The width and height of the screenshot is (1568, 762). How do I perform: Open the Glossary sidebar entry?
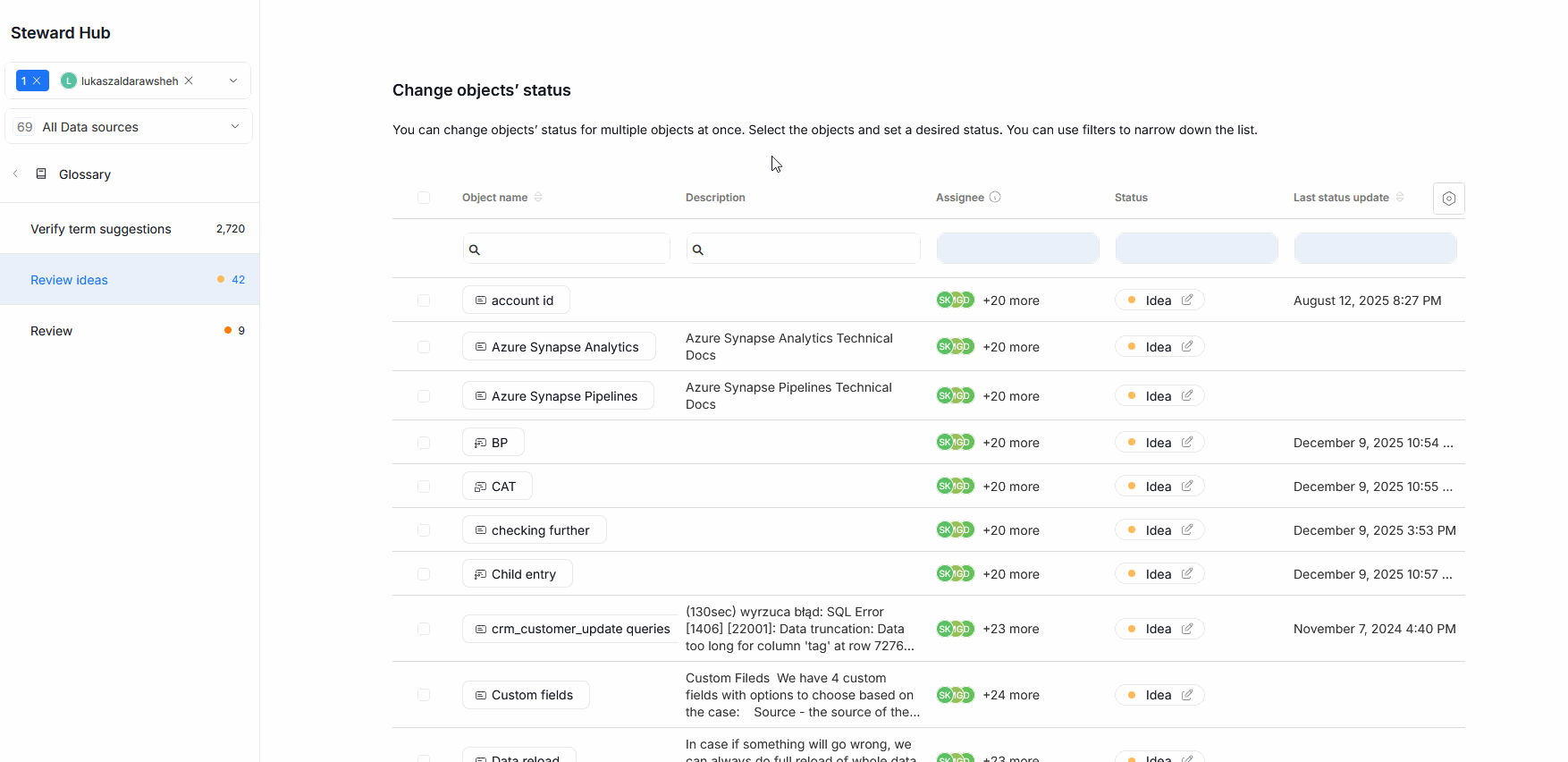pos(85,174)
